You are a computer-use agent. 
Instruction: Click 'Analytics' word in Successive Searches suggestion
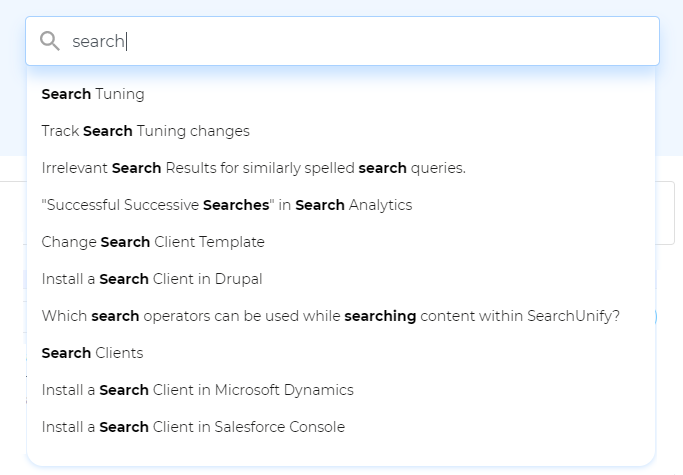coord(380,205)
